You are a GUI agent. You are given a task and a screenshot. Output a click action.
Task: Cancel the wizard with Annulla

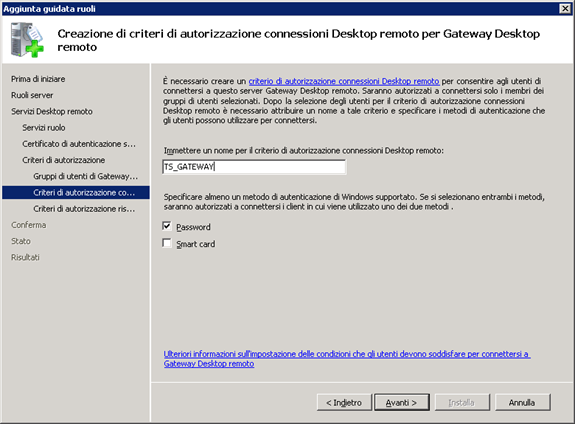(x=522, y=402)
